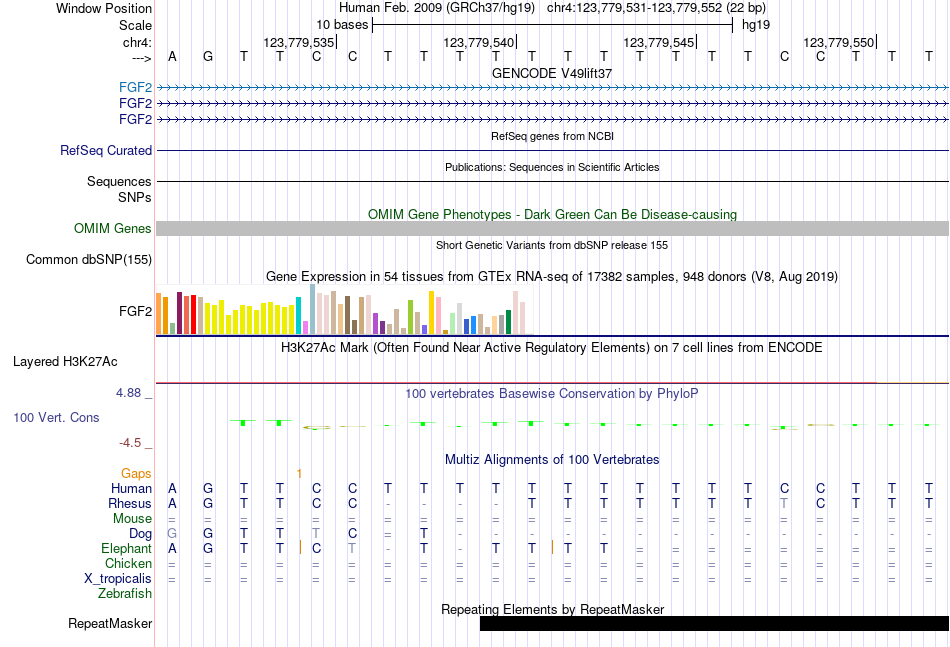Click the OMIM Gene Phenotypes track title
The width and height of the screenshot is (950, 647).
click(552, 214)
